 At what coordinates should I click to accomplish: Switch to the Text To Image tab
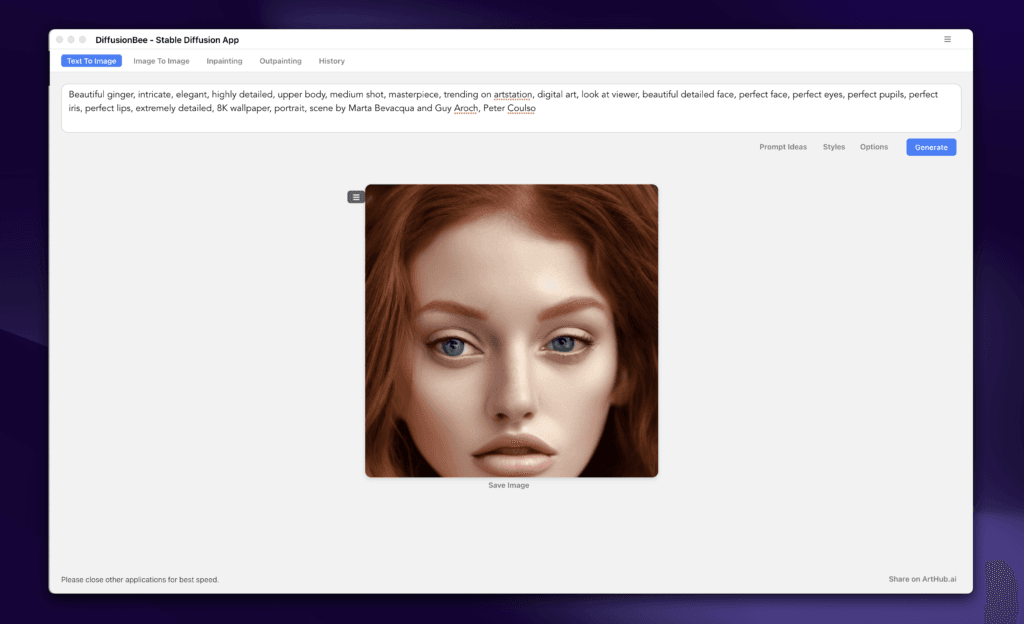pyautogui.click(x=91, y=61)
